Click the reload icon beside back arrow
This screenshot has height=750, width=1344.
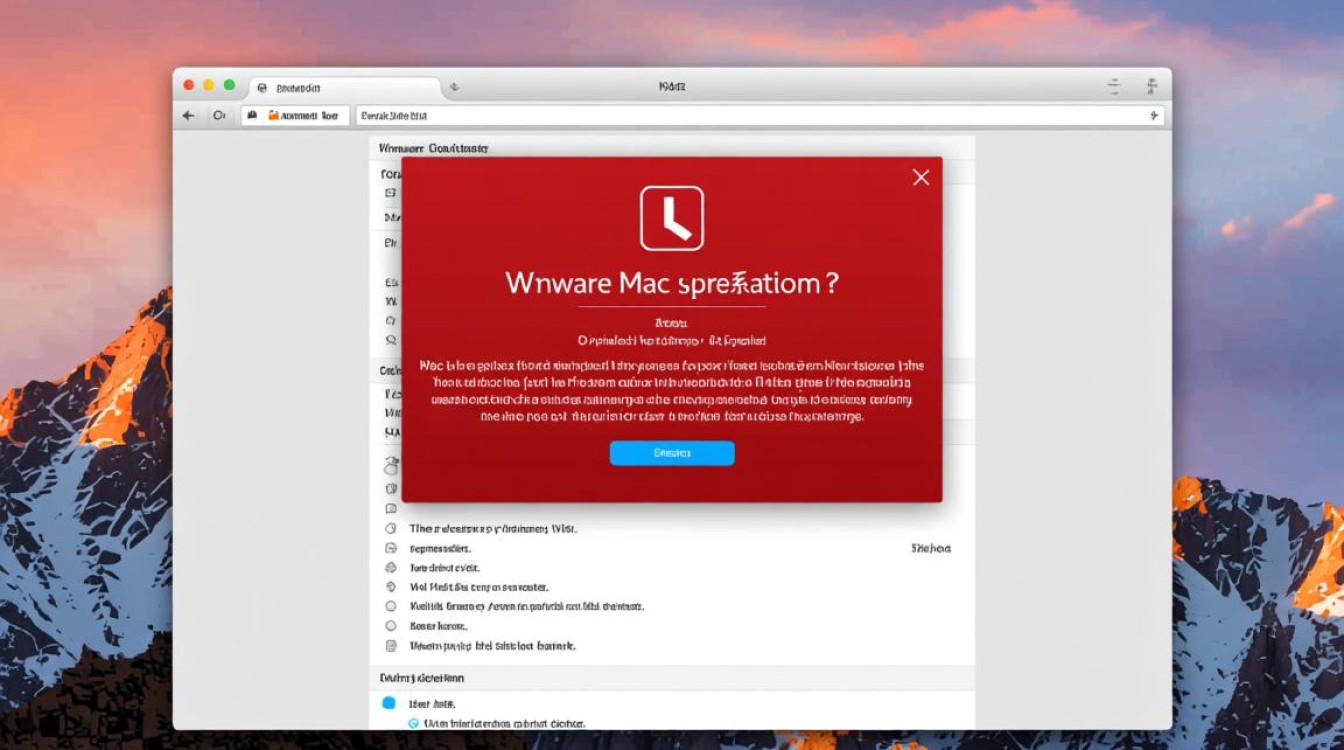coord(219,116)
